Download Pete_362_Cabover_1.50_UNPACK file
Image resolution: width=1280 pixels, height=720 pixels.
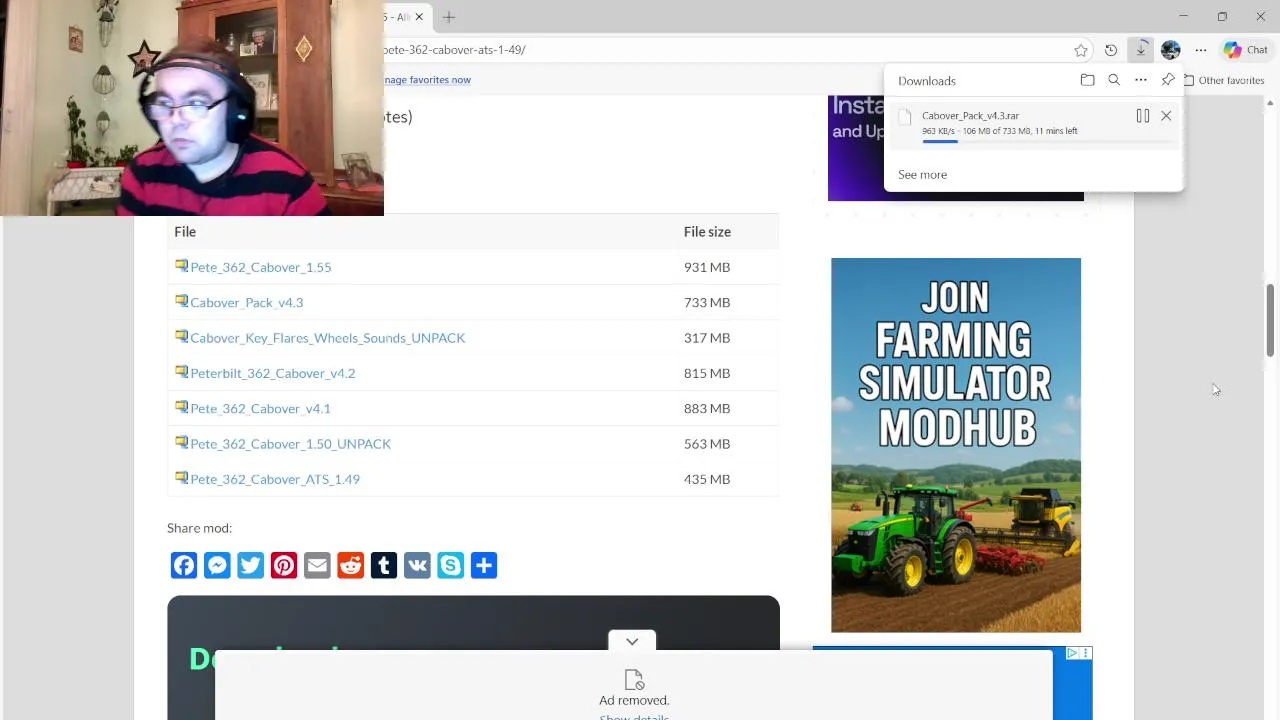pyautogui.click(x=290, y=444)
